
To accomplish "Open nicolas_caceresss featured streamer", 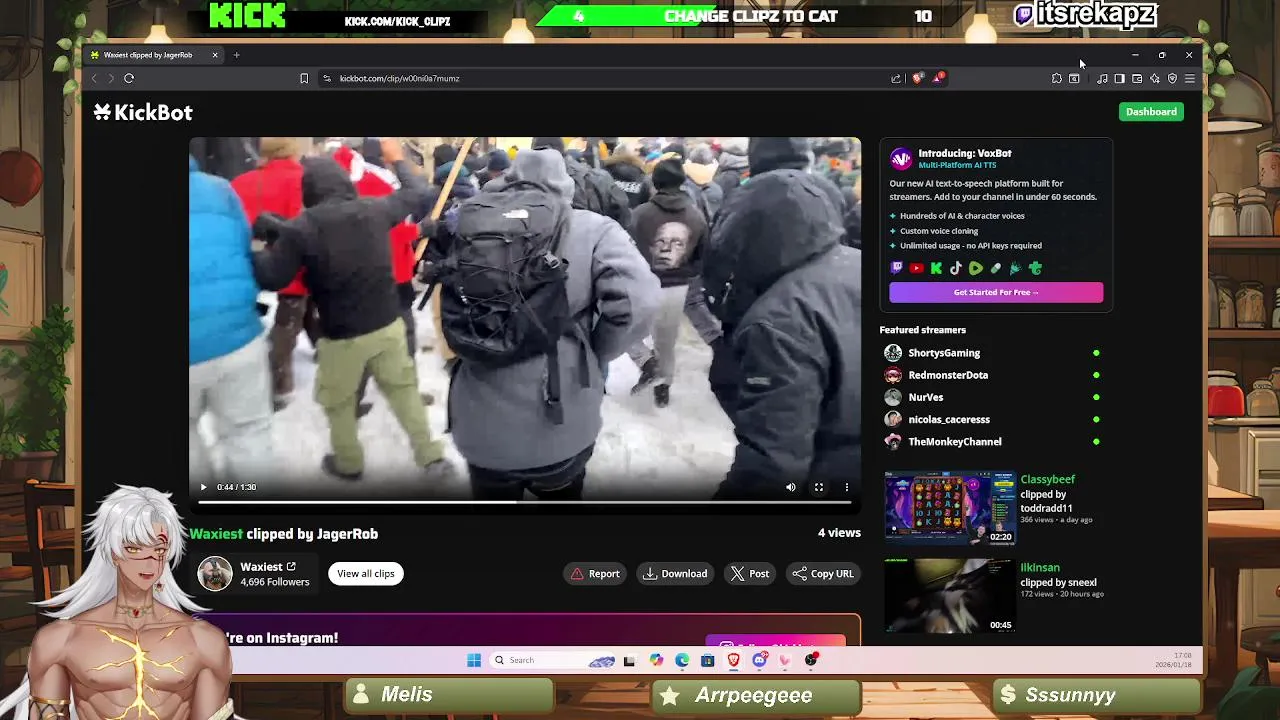I will (x=949, y=419).
